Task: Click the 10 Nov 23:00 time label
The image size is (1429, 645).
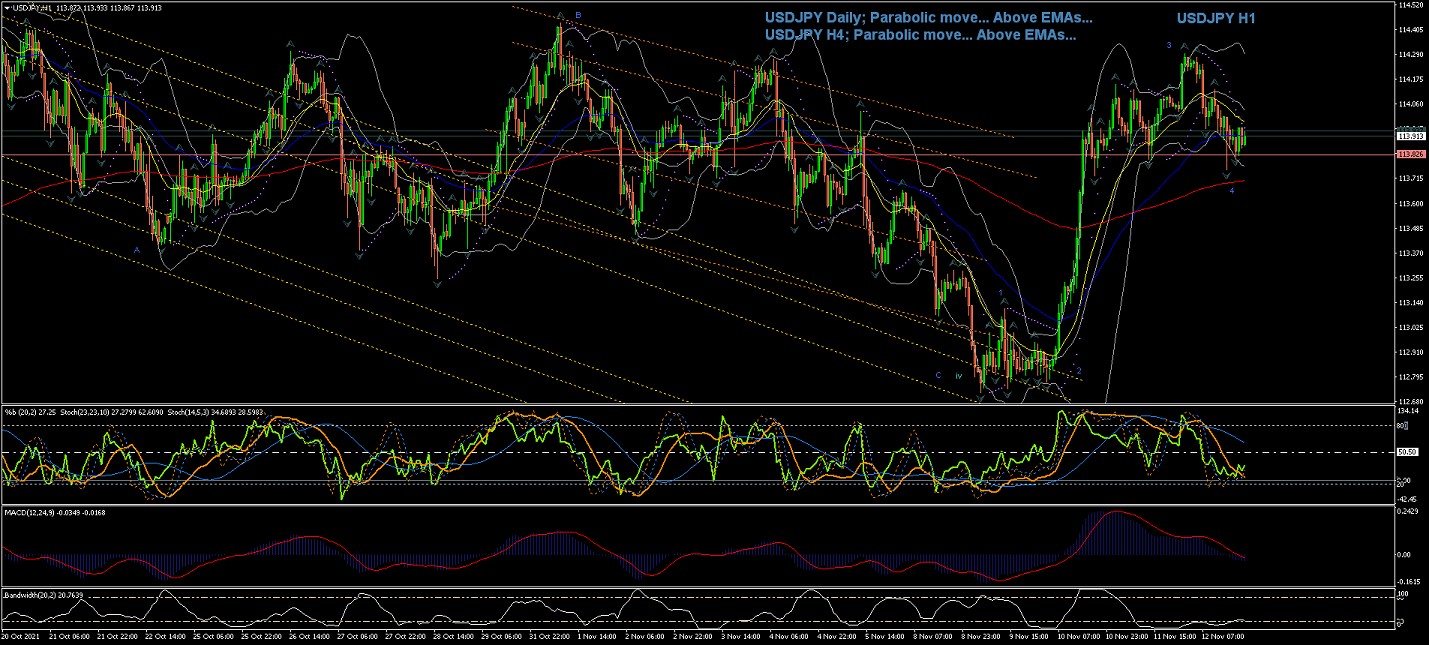Action: (x=1128, y=635)
